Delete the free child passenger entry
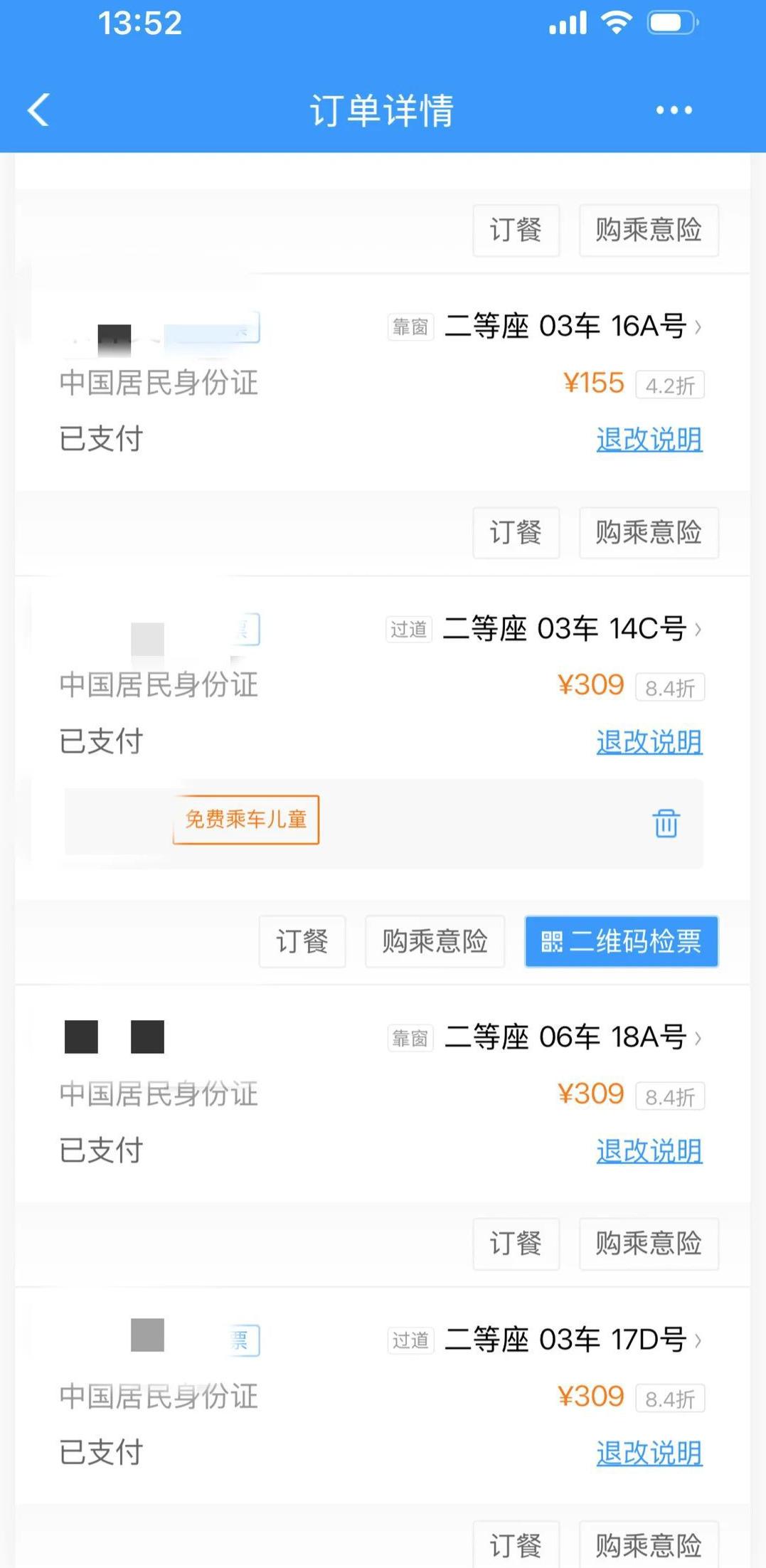Screen dimensions: 766x1568 [x=666, y=823]
